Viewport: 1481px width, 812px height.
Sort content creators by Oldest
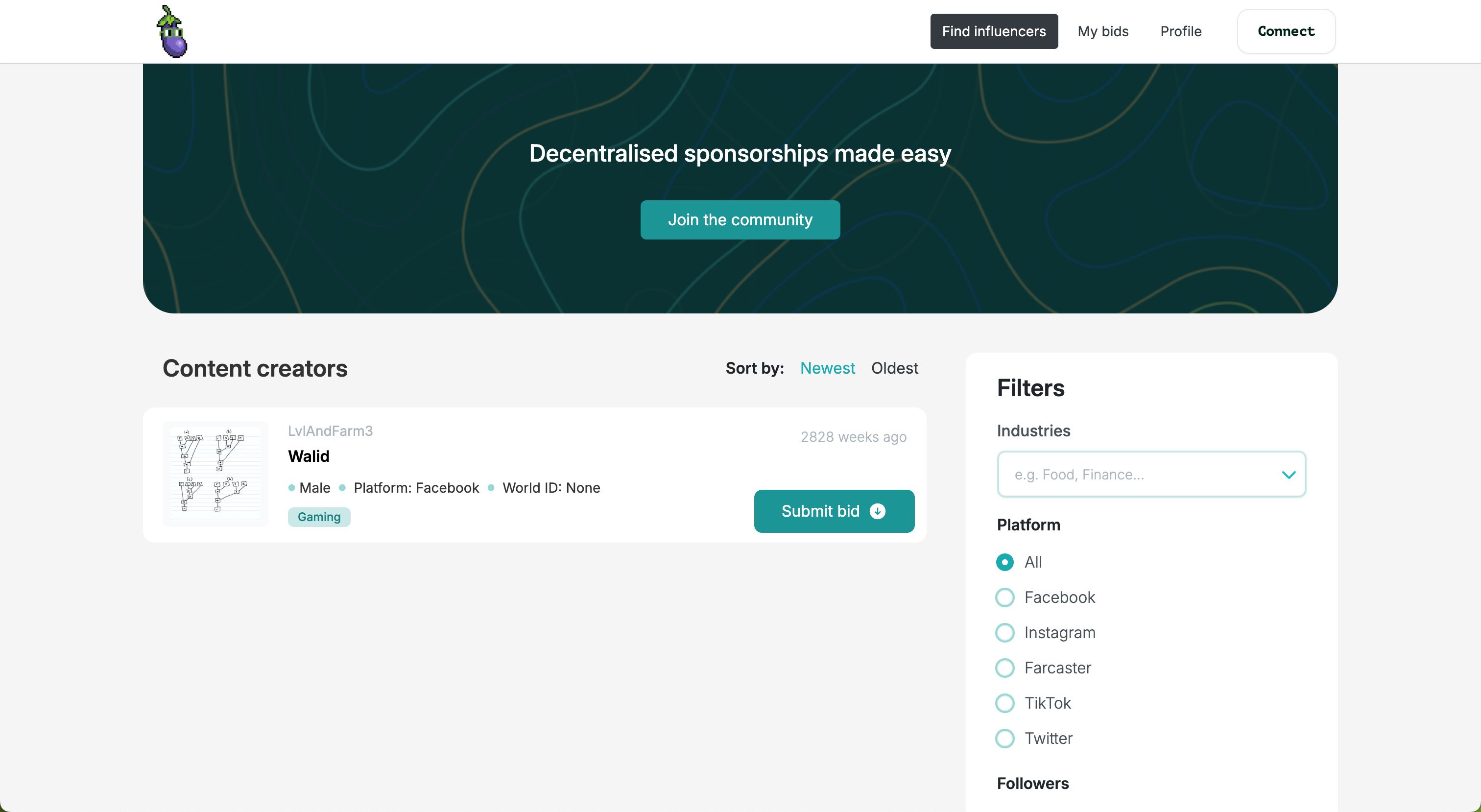point(895,367)
